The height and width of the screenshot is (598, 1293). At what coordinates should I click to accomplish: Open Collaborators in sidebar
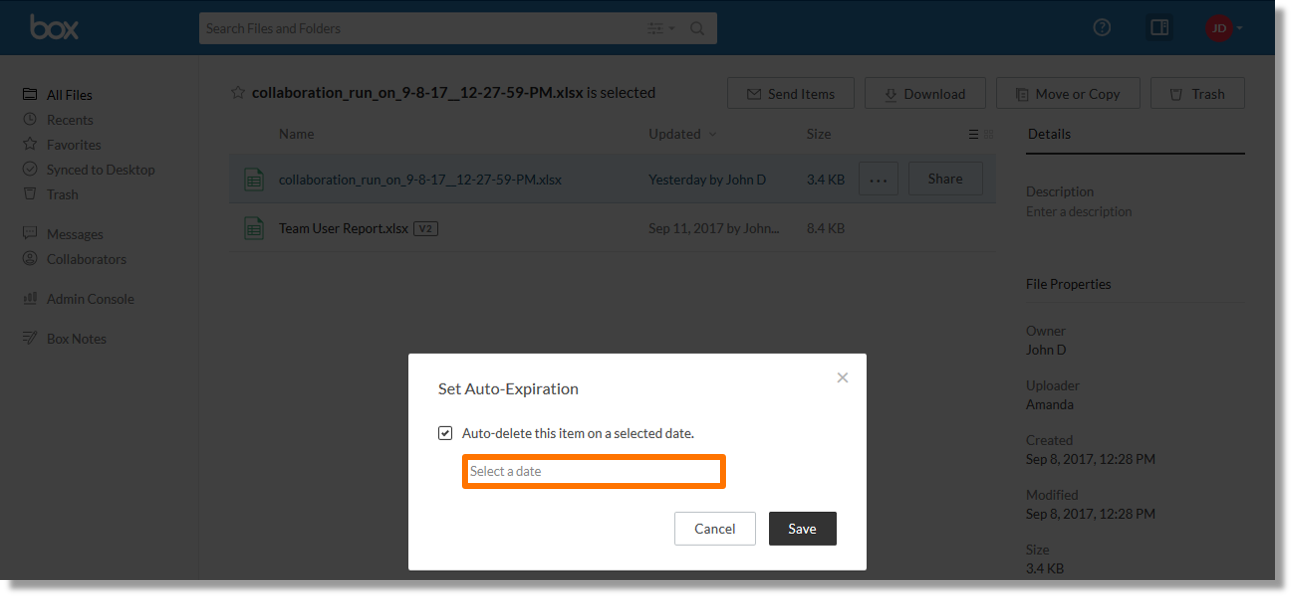coord(87,259)
